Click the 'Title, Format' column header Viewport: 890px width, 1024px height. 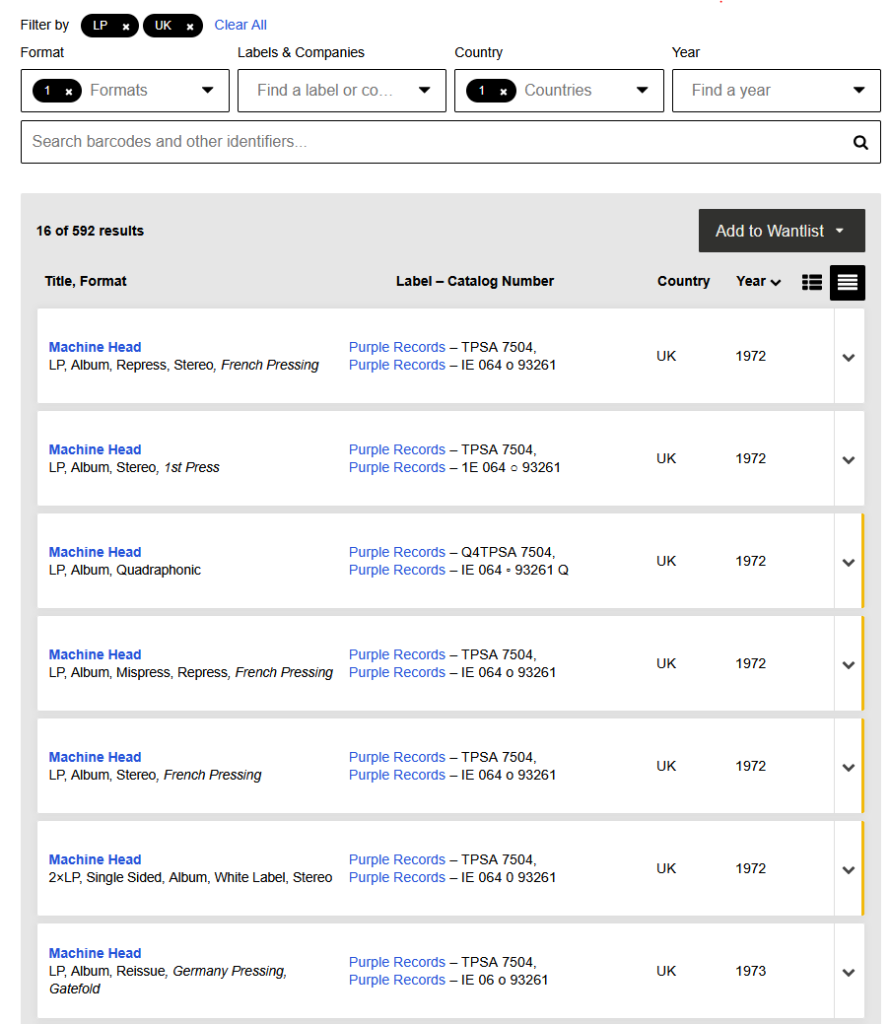(86, 281)
